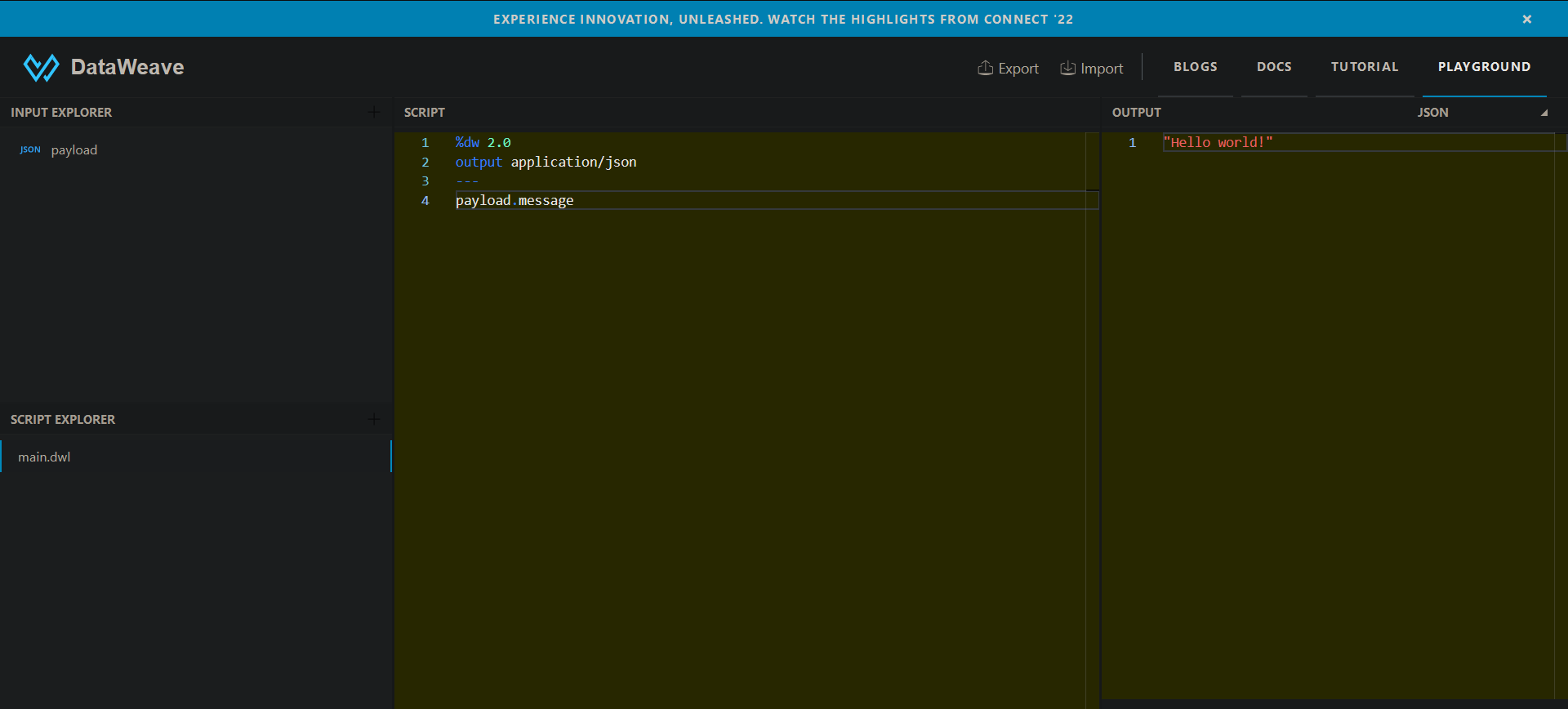Image resolution: width=1568 pixels, height=709 pixels.
Task: Click the output application/json script line
Action: click(x=546, y=162)
